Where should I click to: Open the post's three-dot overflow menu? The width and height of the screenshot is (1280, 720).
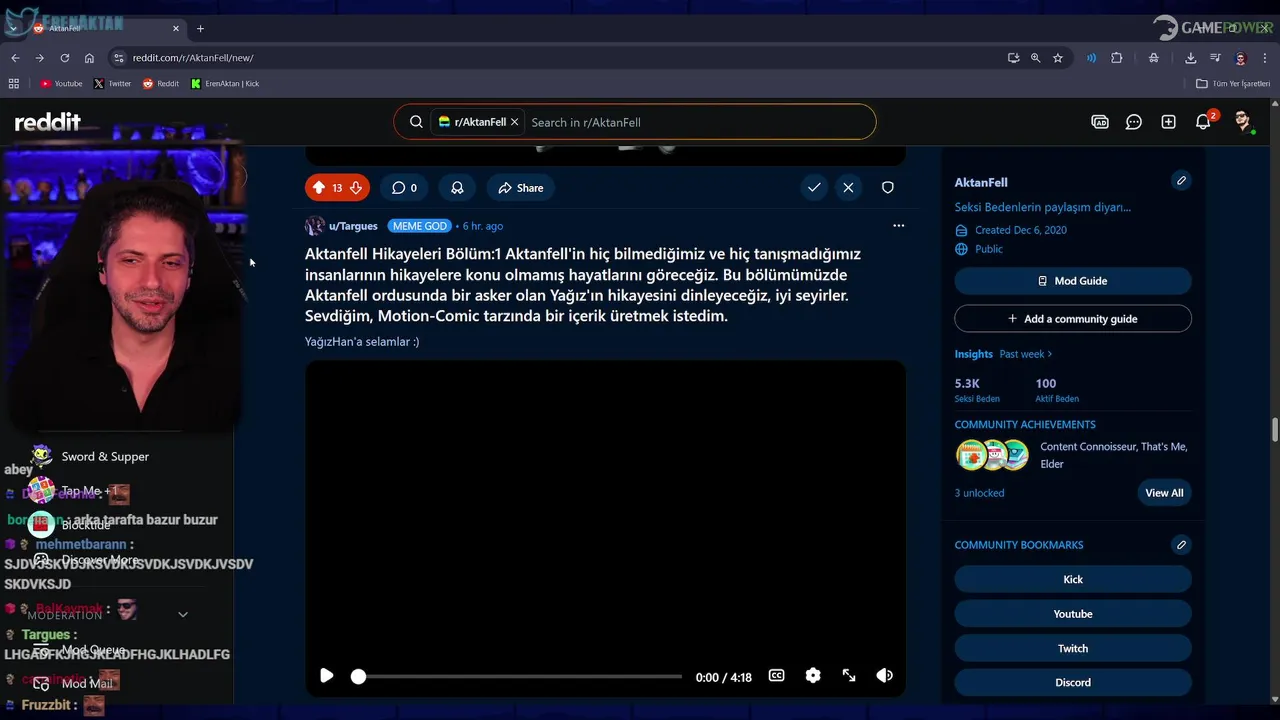898,226
